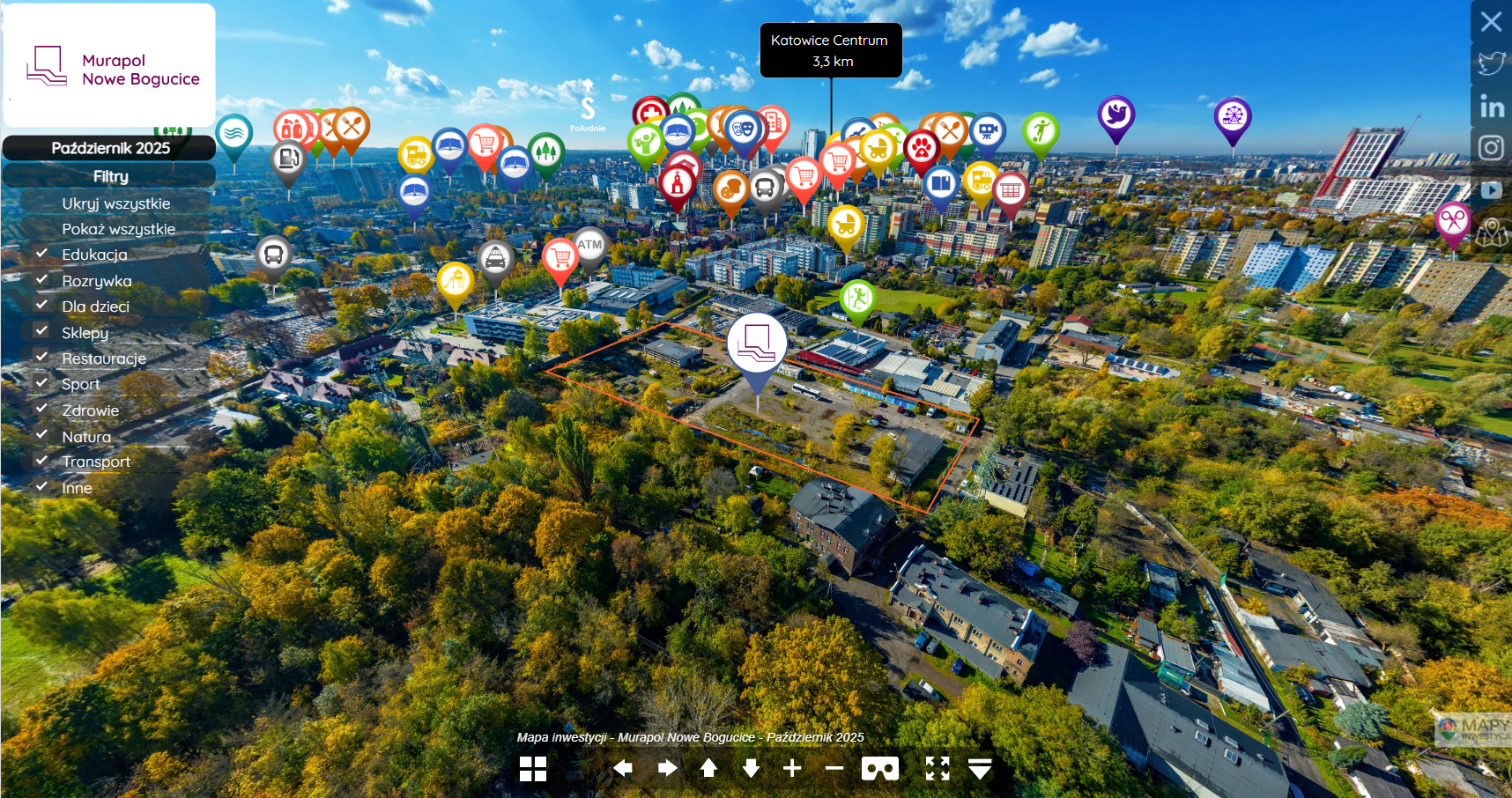Disable the Transport filter
The width and height of the screenshot is (1512, 798).
41,461
